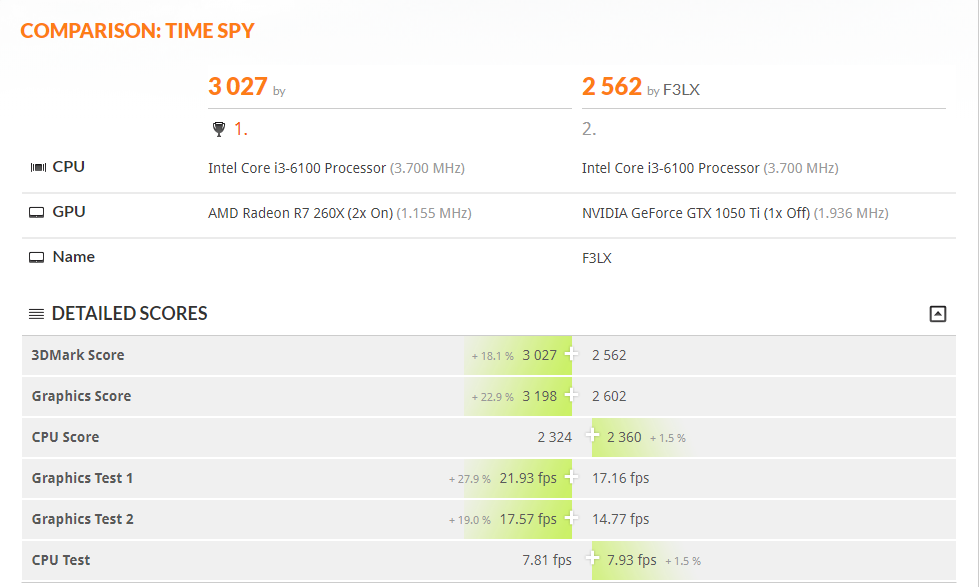Image resolution: width=979 pixels, height=587 pixels.
Task: Click the CPU chip icon
Action: click(x=38, y=167)
